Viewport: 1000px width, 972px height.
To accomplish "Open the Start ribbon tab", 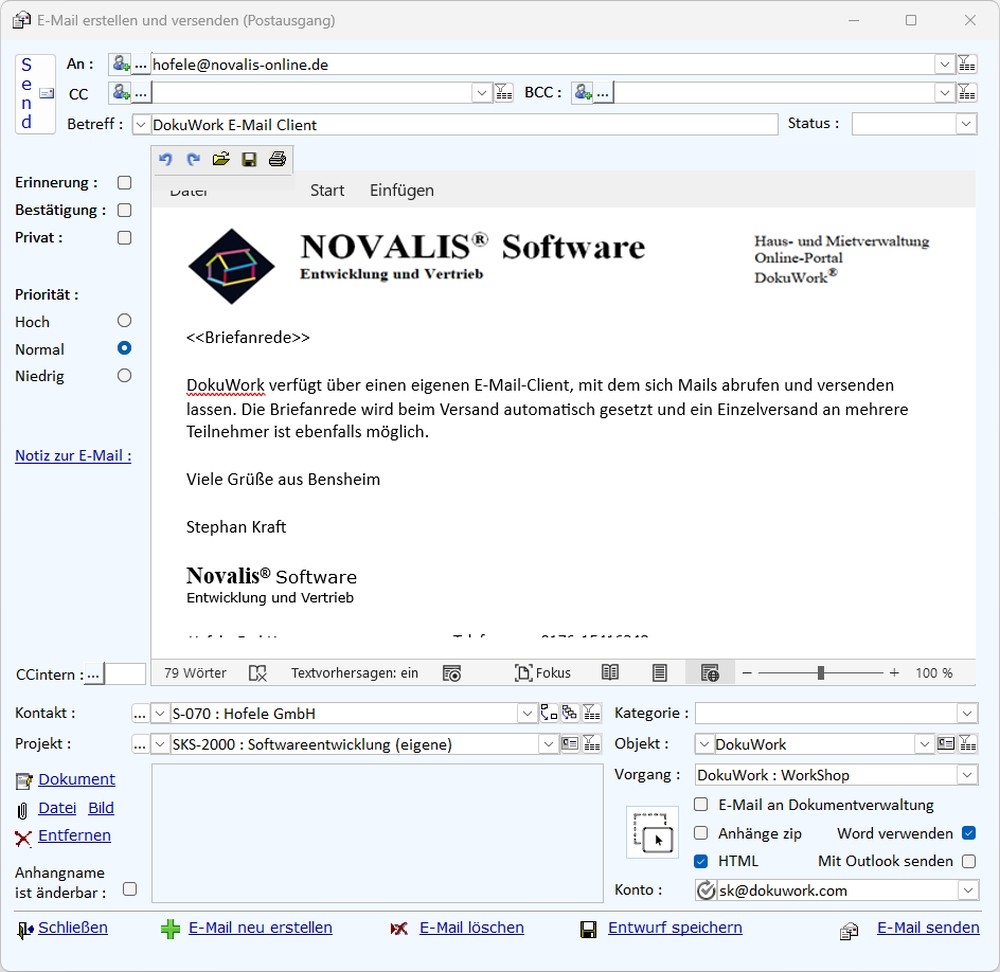I will pos(327,190).
